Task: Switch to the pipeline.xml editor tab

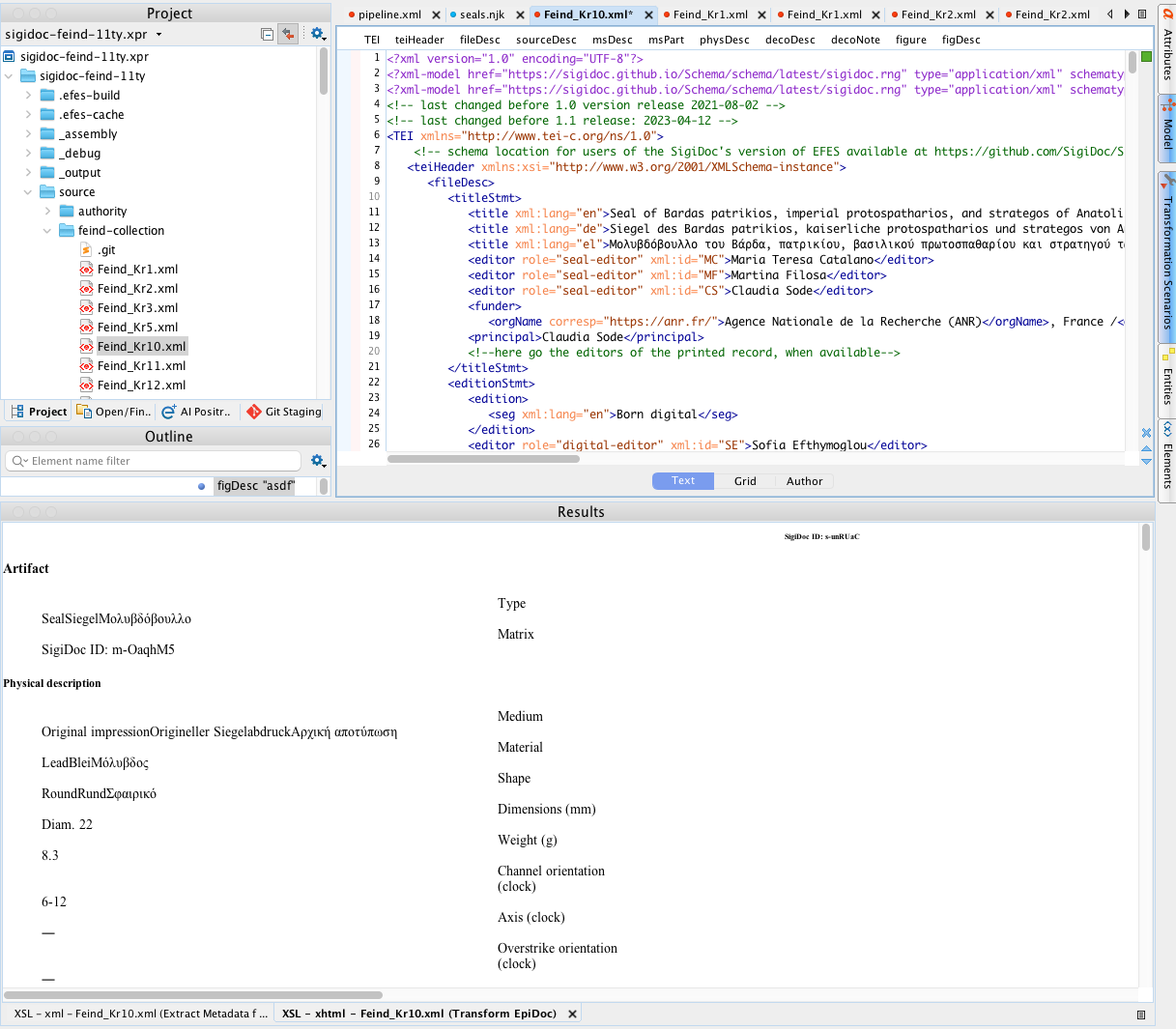Action: coord(389,14)
